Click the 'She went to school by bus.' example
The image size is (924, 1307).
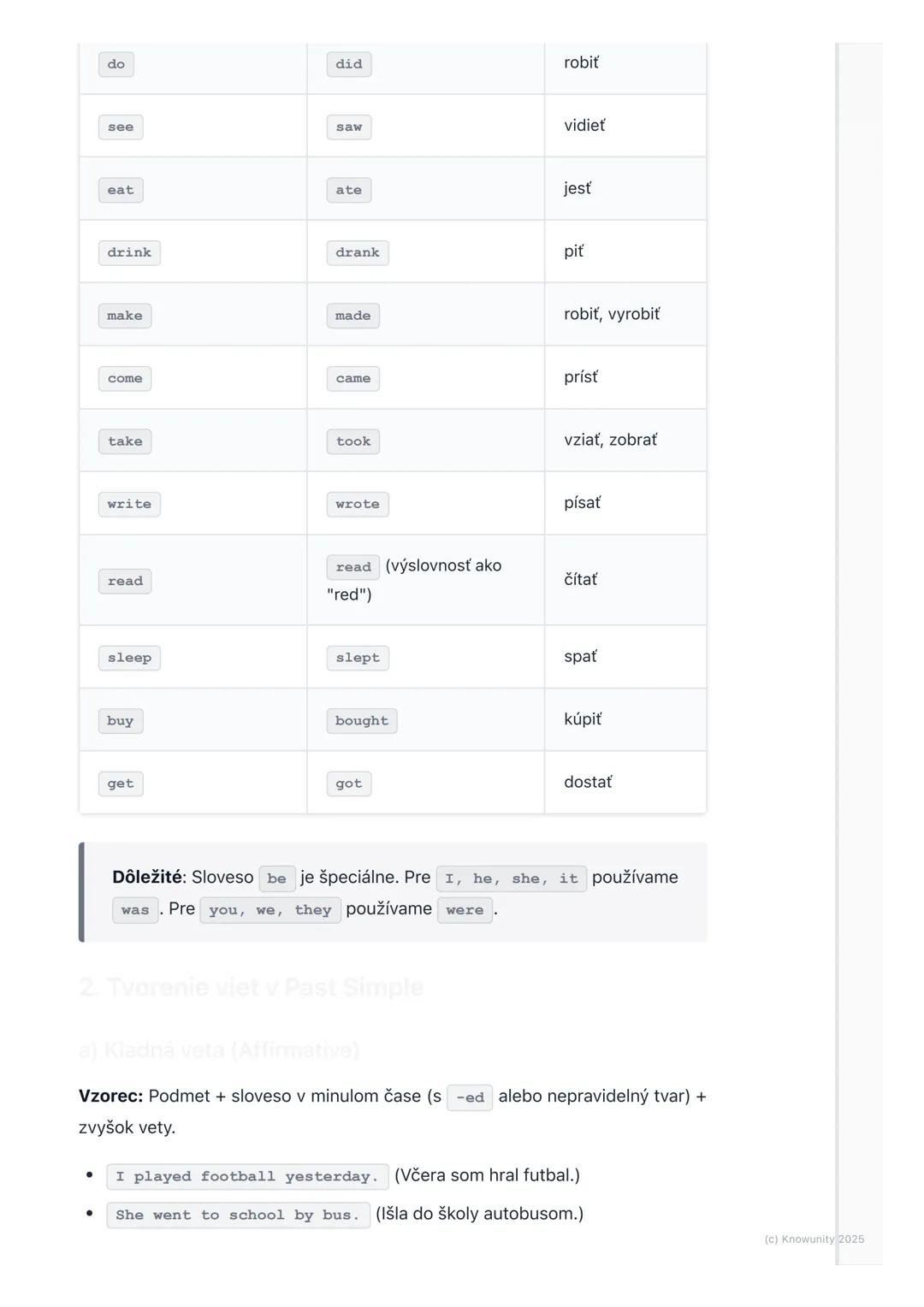pyautogui.click(x=238, y=1215)
